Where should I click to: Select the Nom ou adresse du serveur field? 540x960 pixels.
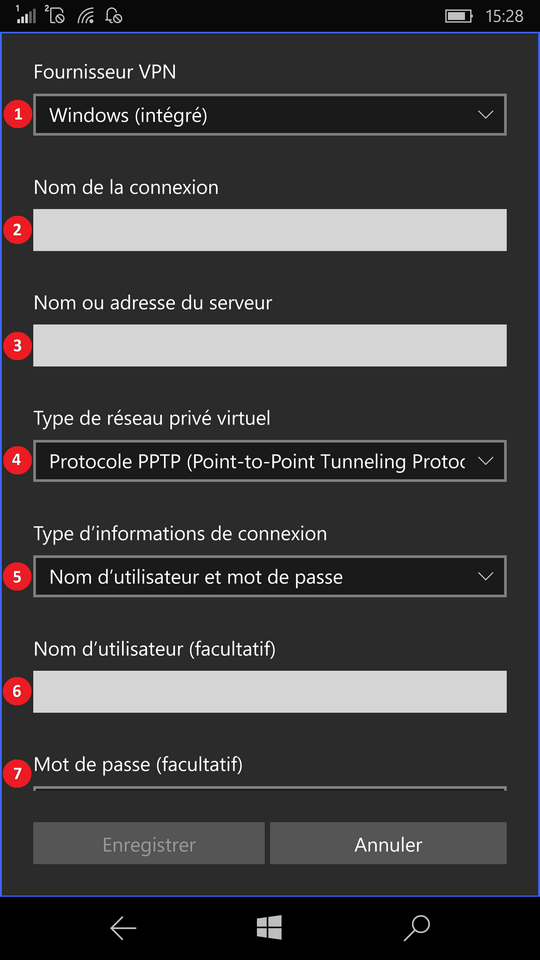[x=270, y=345]
